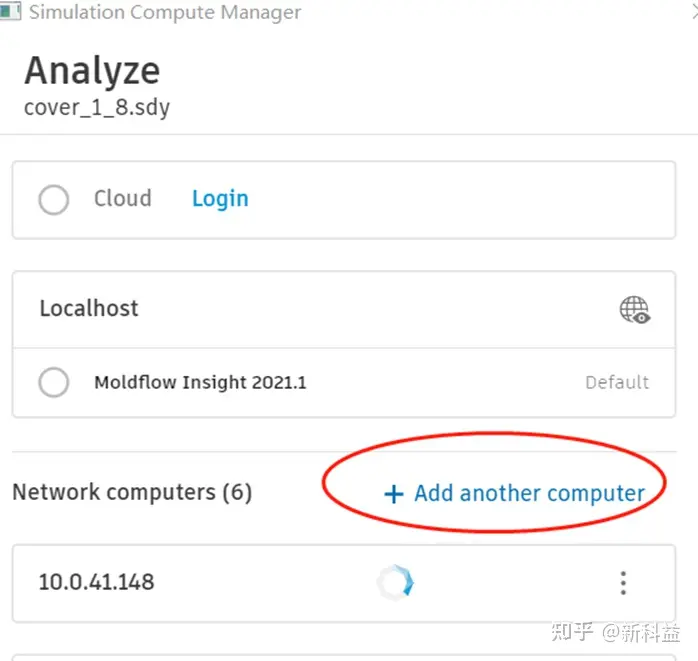Click the cover_1_8.sdy file name
Screen dimensions: 698x661
[97, 107]
